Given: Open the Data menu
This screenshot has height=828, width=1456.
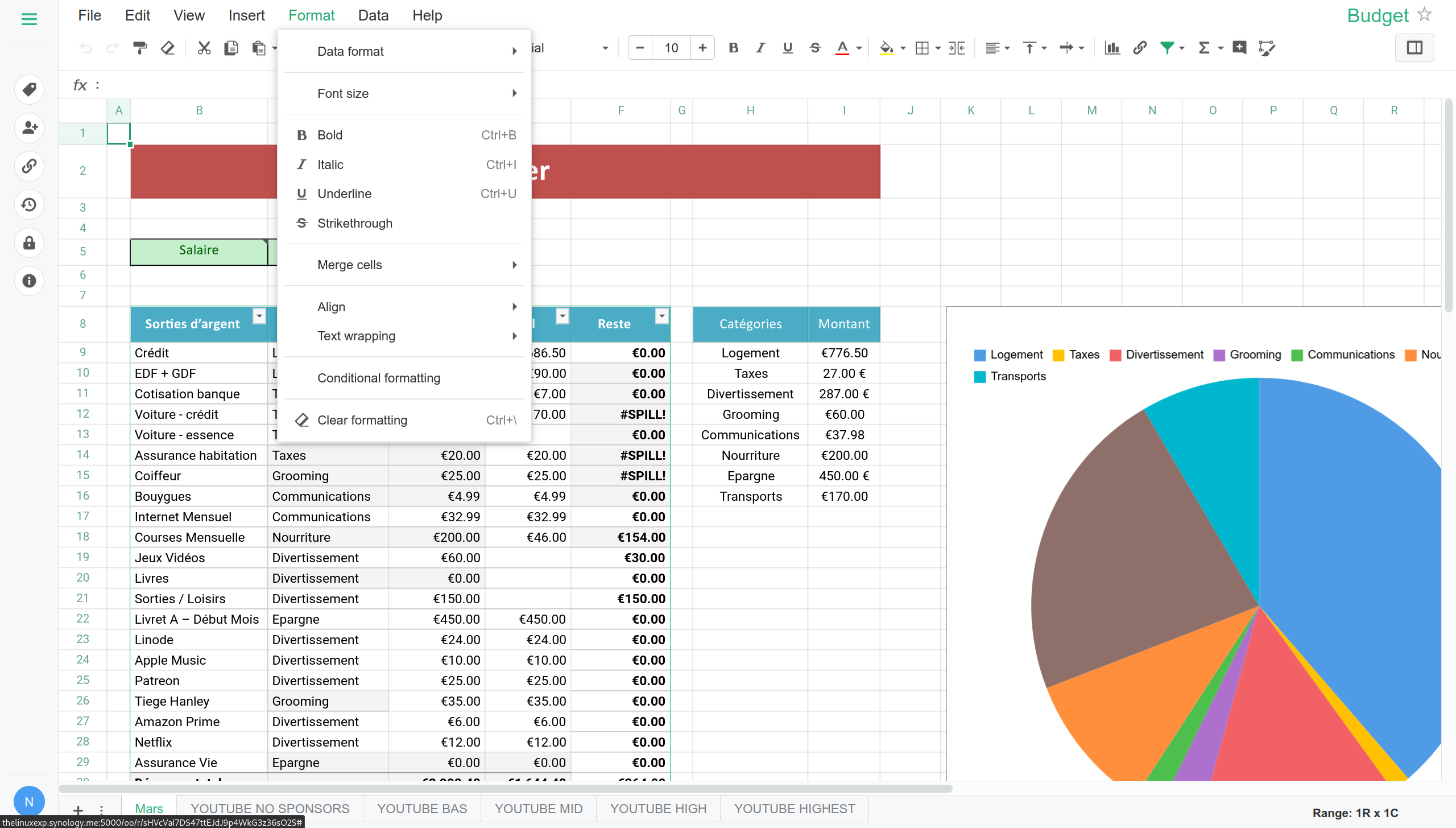Looking at the screenshot, I should pyautogui.click(x=373, y=15).
